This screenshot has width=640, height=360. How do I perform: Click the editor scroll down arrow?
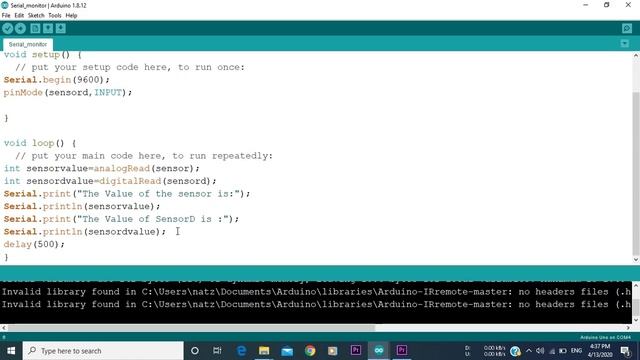(636, 260)
